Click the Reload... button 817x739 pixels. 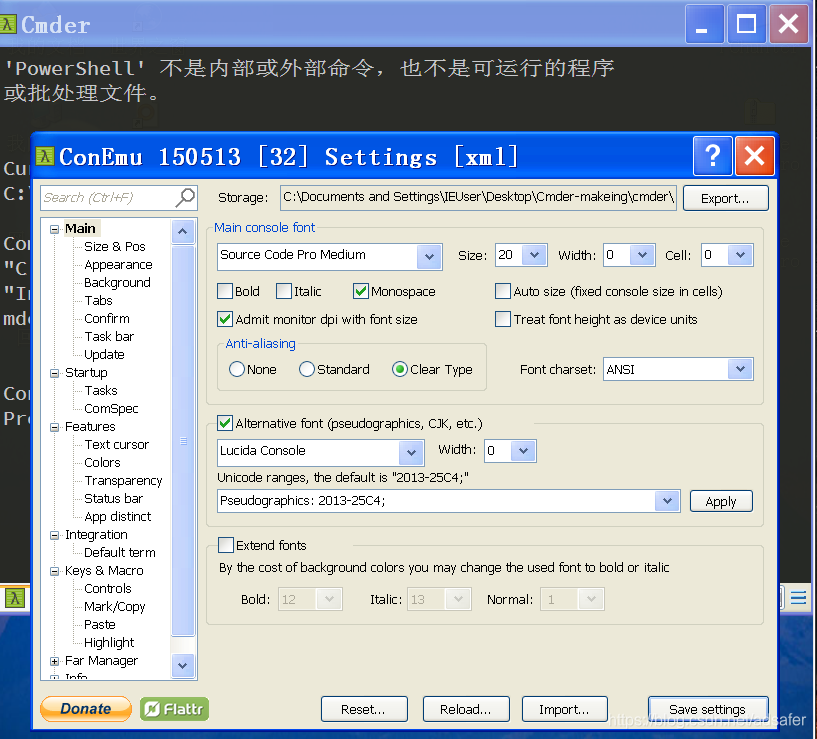(x=466, y=709)
